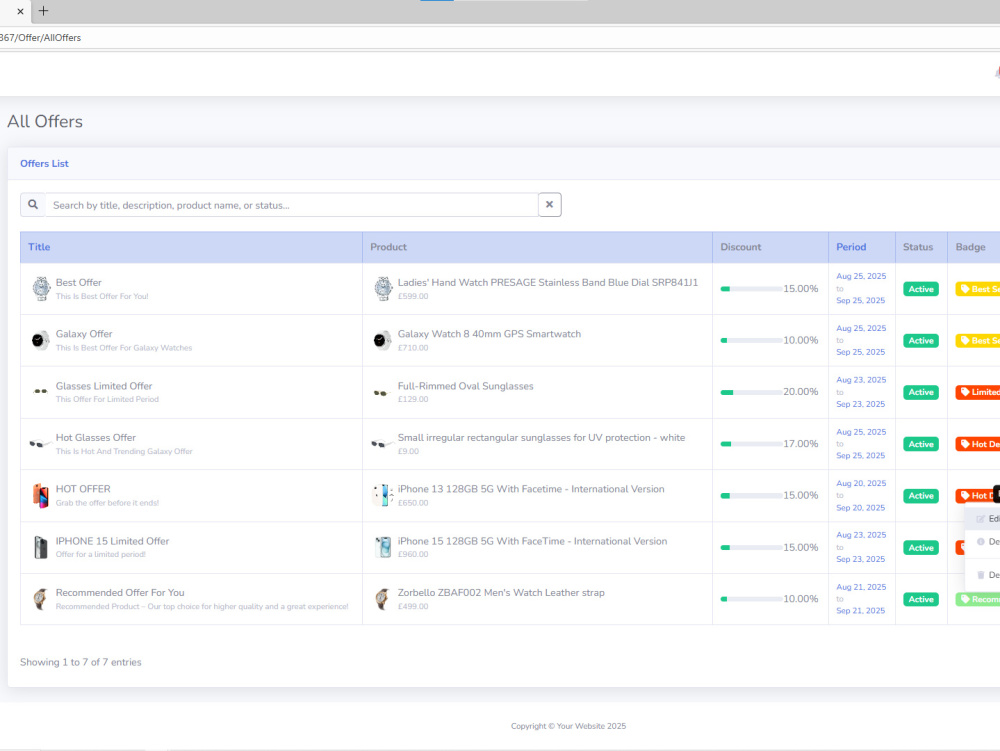Click the Offers List heading link
This screenshot has width=1000, height=751.
pyautogui.click(x=44, y=163)
